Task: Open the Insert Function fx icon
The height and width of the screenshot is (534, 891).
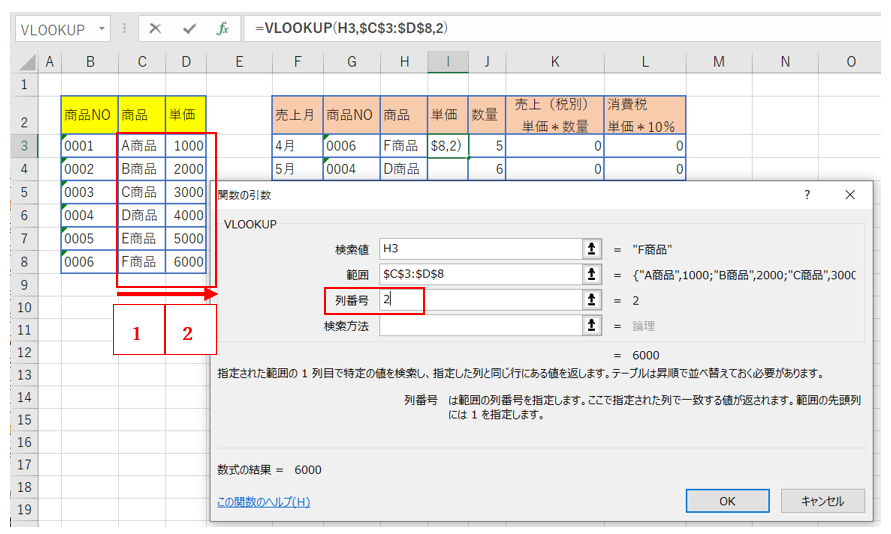Action: [223, 29]
